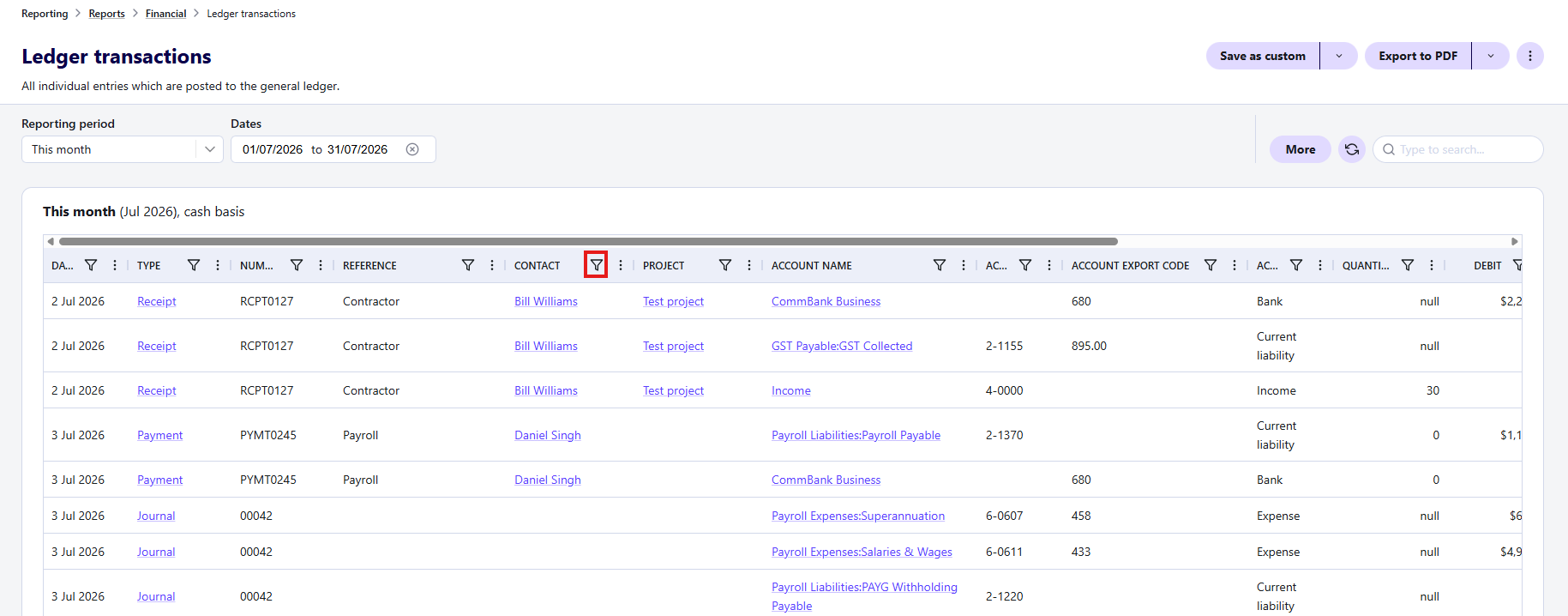1568x616 pixels.
Task: Click the Reporting breadcrumb text
Action: click(x=45, y=14)
